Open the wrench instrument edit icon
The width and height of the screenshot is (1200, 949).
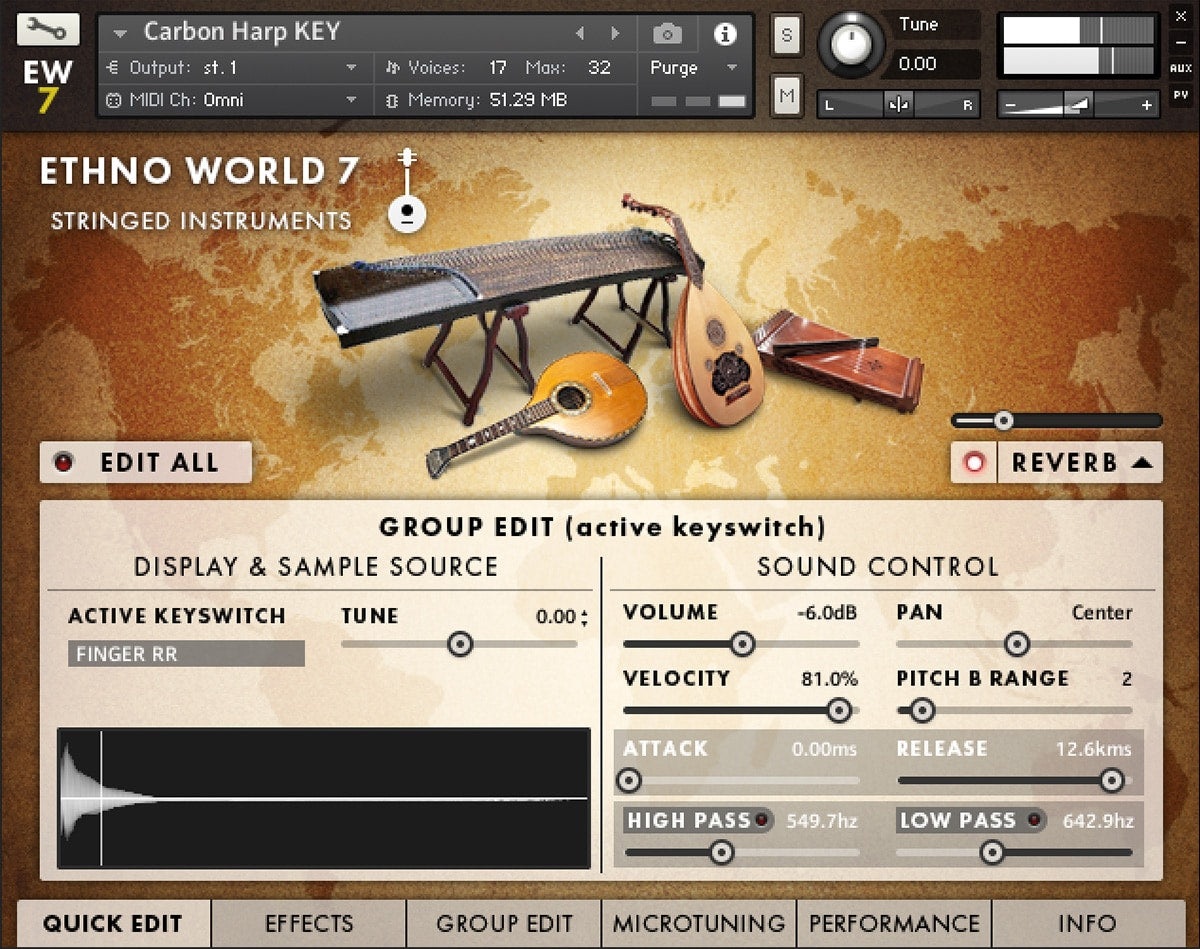point(43,29)
